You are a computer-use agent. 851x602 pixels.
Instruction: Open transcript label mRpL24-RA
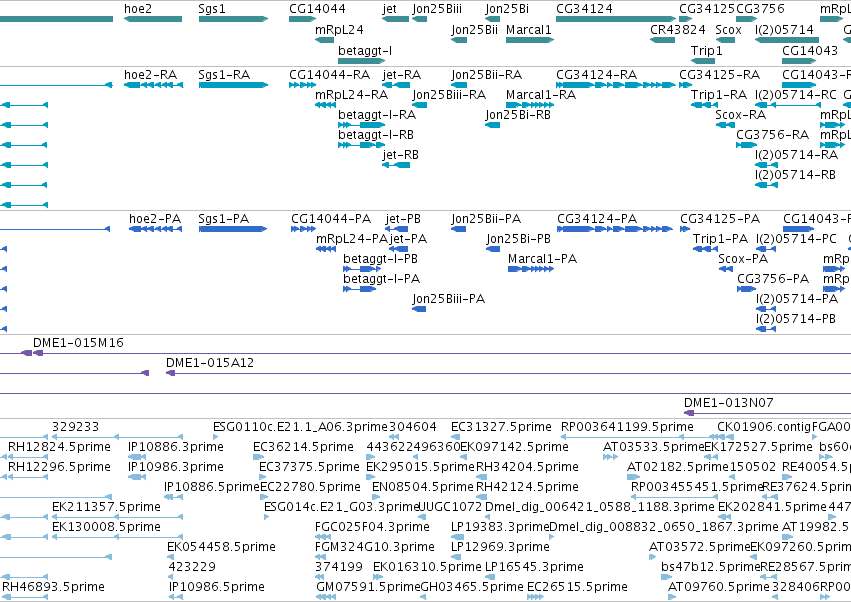351,94
